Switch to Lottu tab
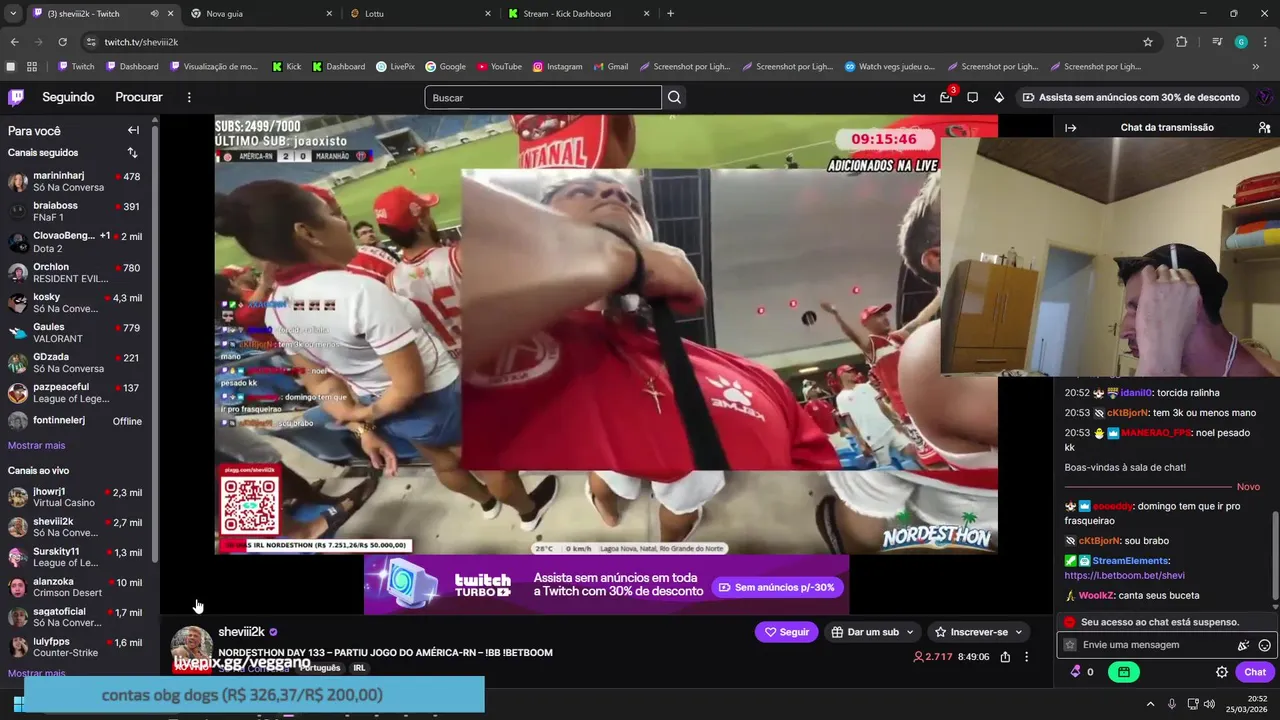Viewport: 1280px width, 720px height. 420,14
